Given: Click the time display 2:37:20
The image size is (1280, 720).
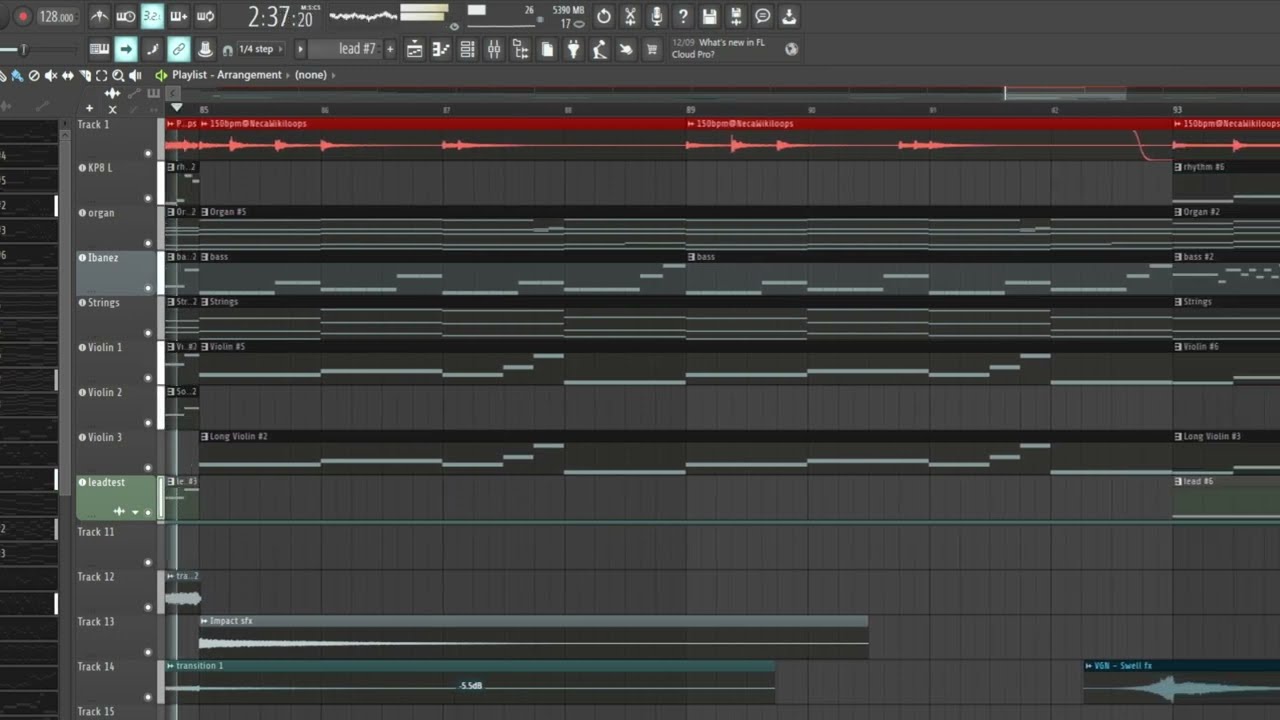Looking at the screenshot, I should pyautogui.click(x=280, y=17).
